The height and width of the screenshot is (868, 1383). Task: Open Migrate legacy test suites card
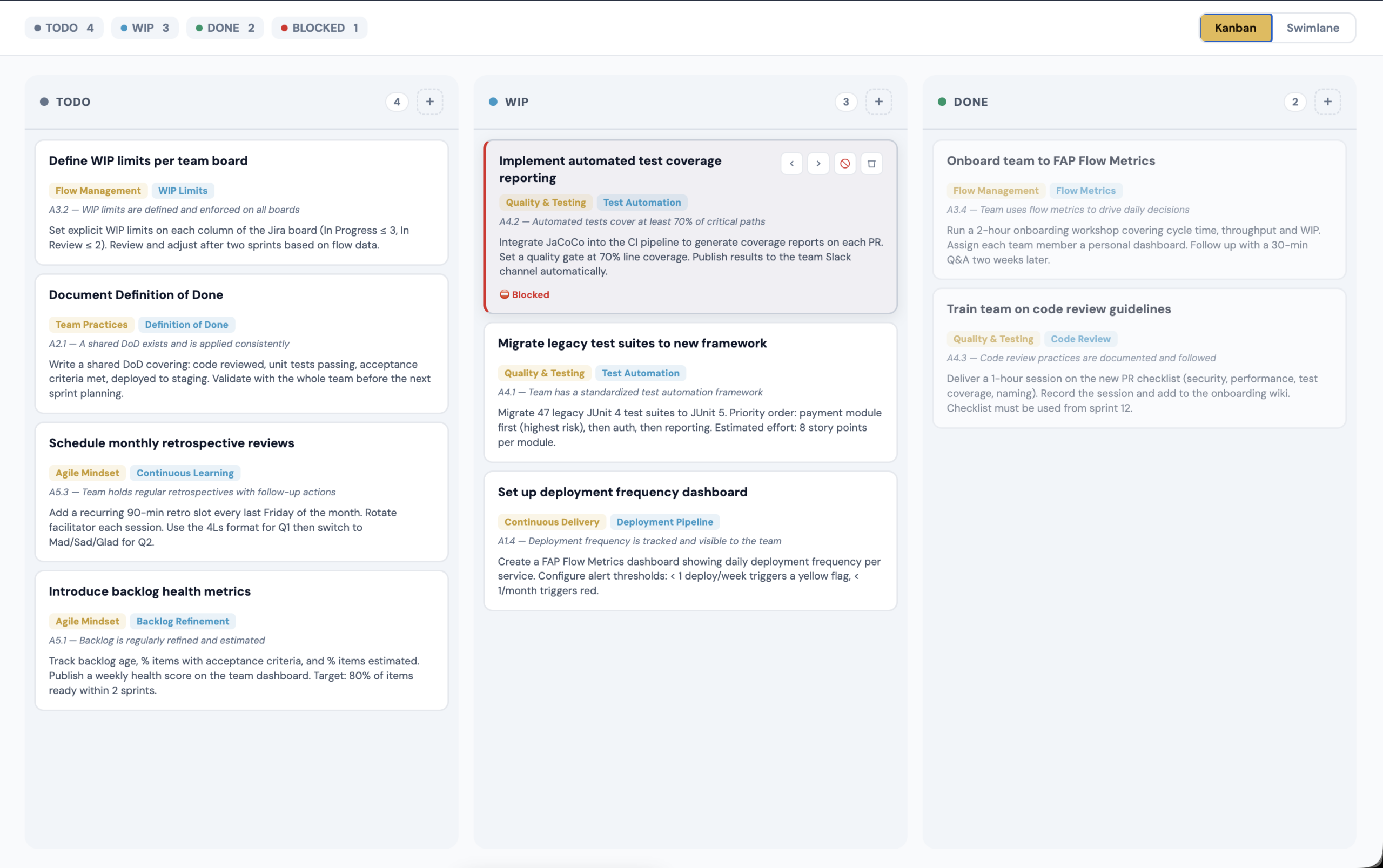tap(632, 344)
